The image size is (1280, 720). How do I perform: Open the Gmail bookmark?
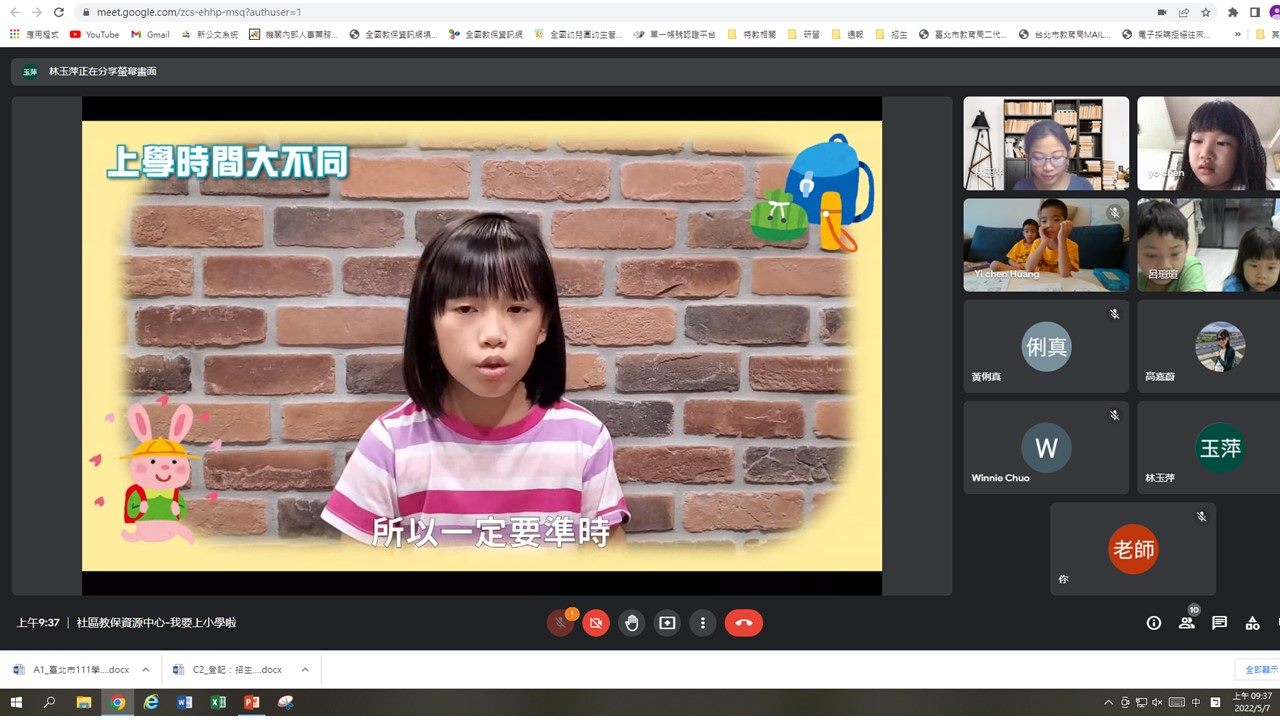[x=150, y=34]
